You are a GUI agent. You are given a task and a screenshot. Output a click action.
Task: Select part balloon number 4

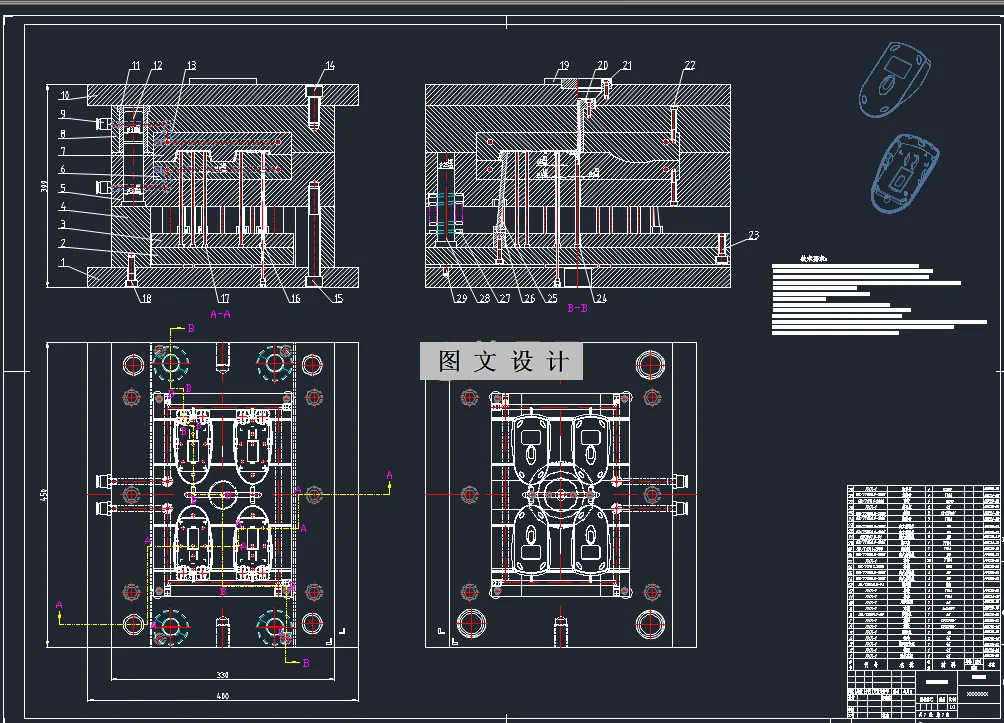tap(63, 206)
